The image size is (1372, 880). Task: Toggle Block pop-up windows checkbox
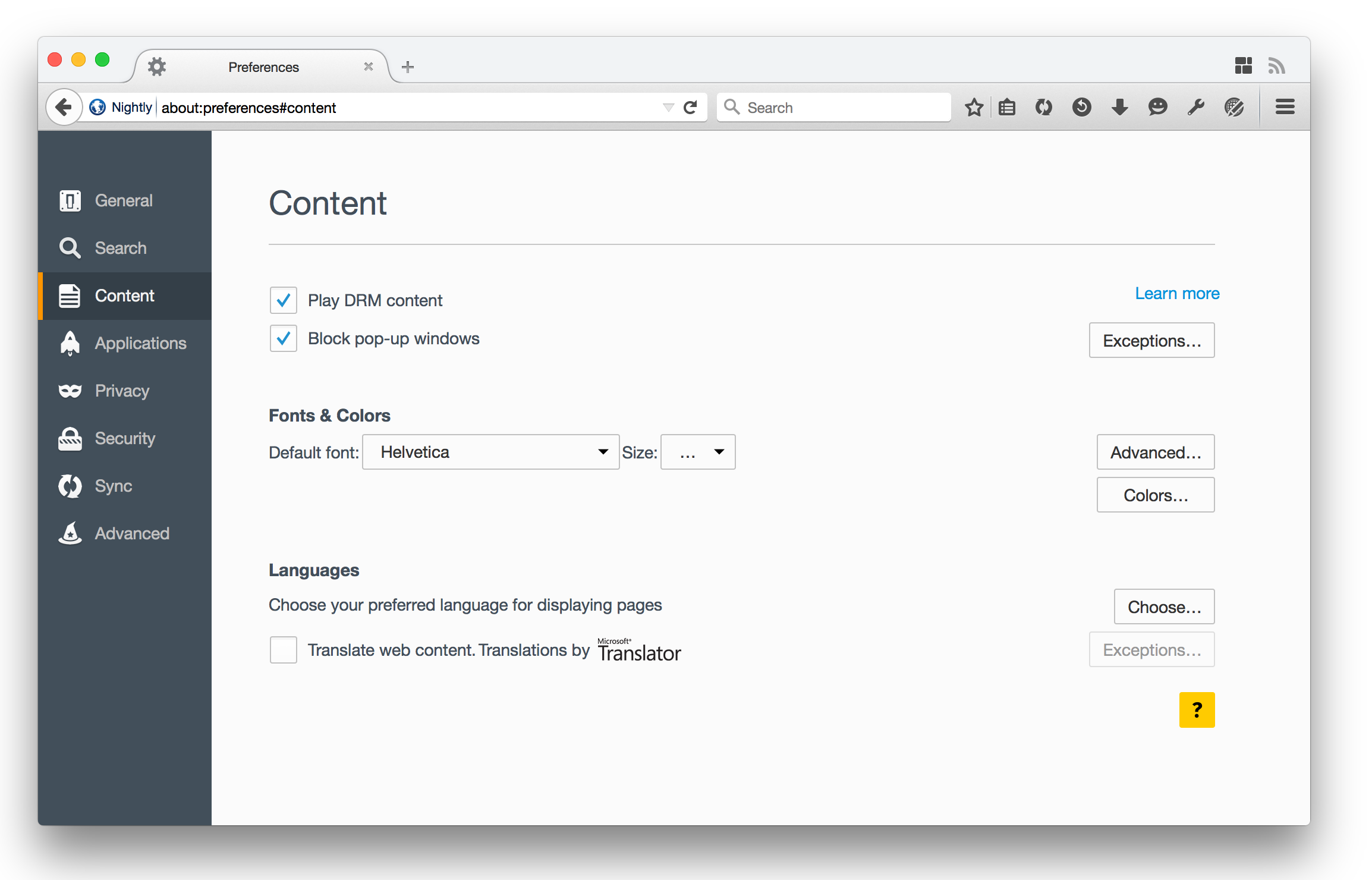click(x=284, y=338)
